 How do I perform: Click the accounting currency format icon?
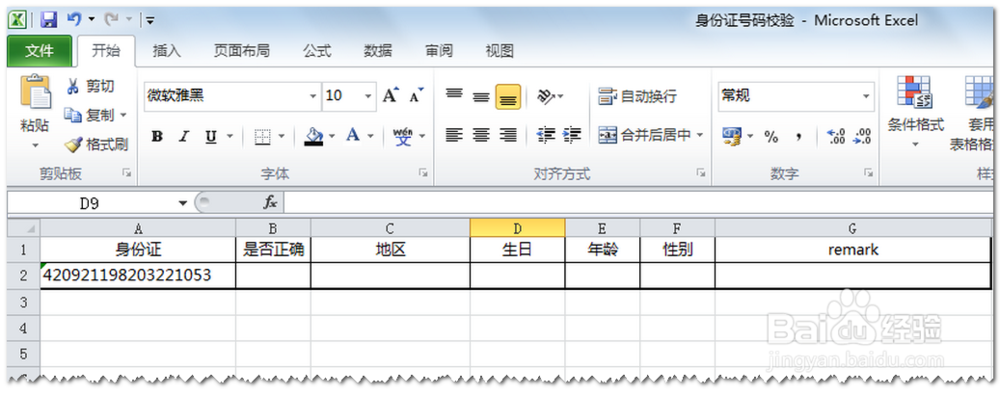click(732, 136)
